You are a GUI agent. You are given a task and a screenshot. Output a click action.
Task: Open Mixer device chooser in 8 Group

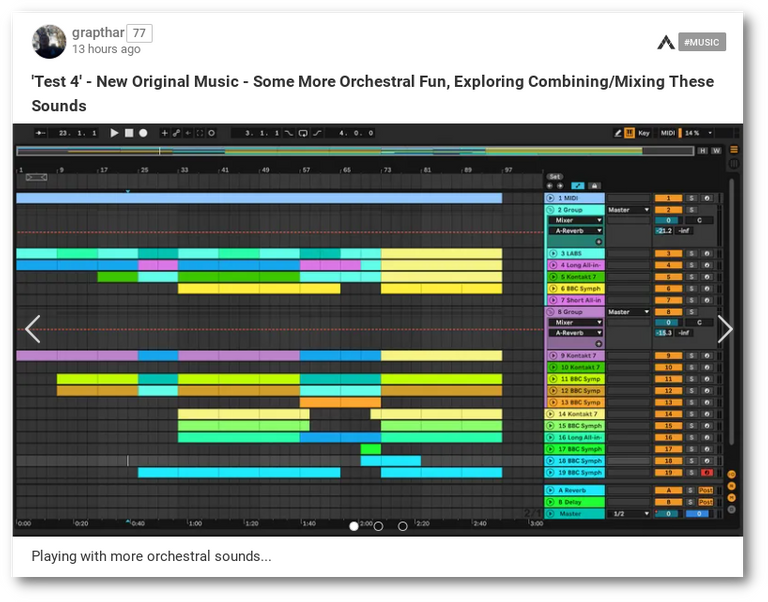click(x=576, y=322)
